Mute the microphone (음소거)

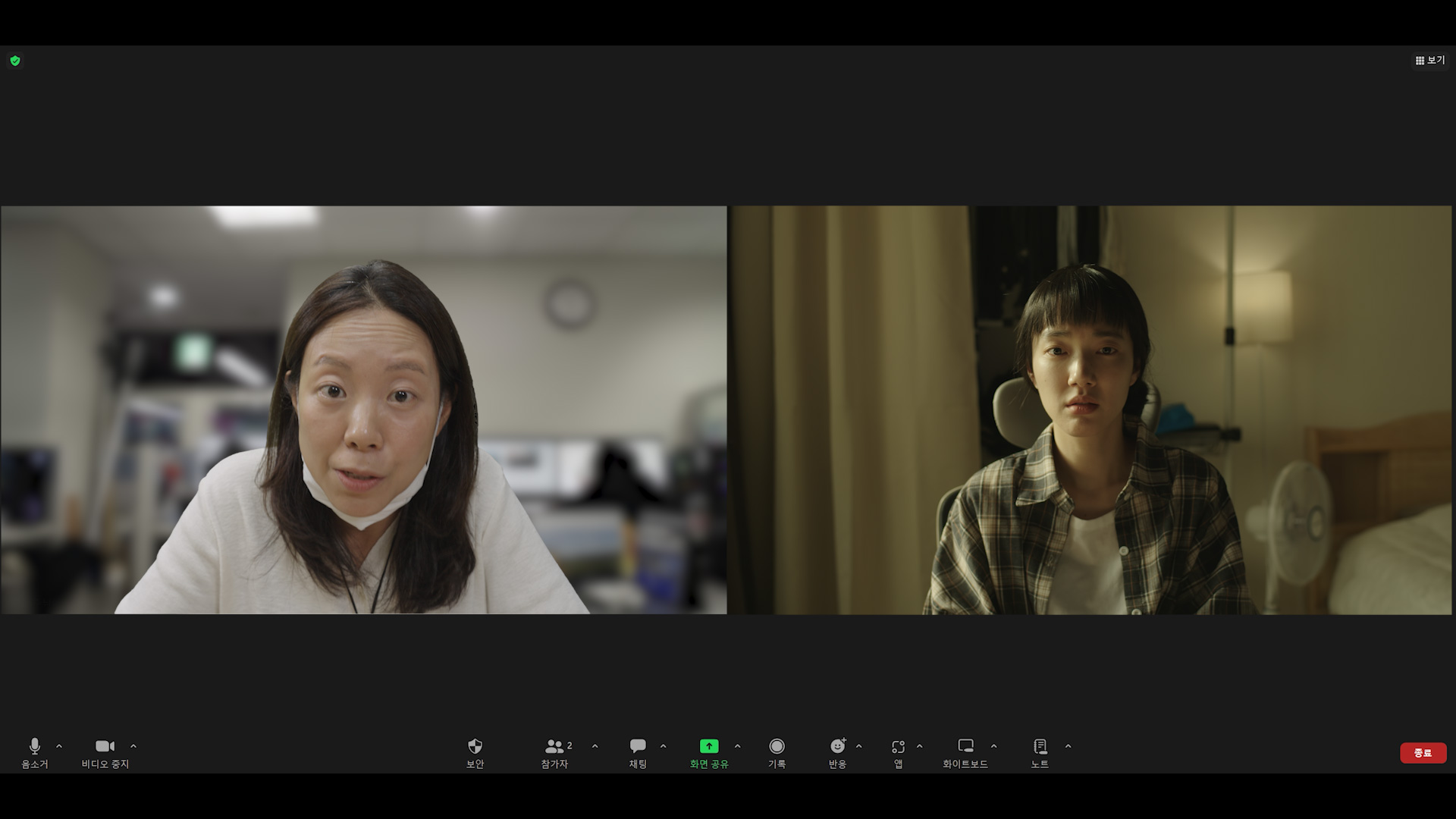point(34,747)
